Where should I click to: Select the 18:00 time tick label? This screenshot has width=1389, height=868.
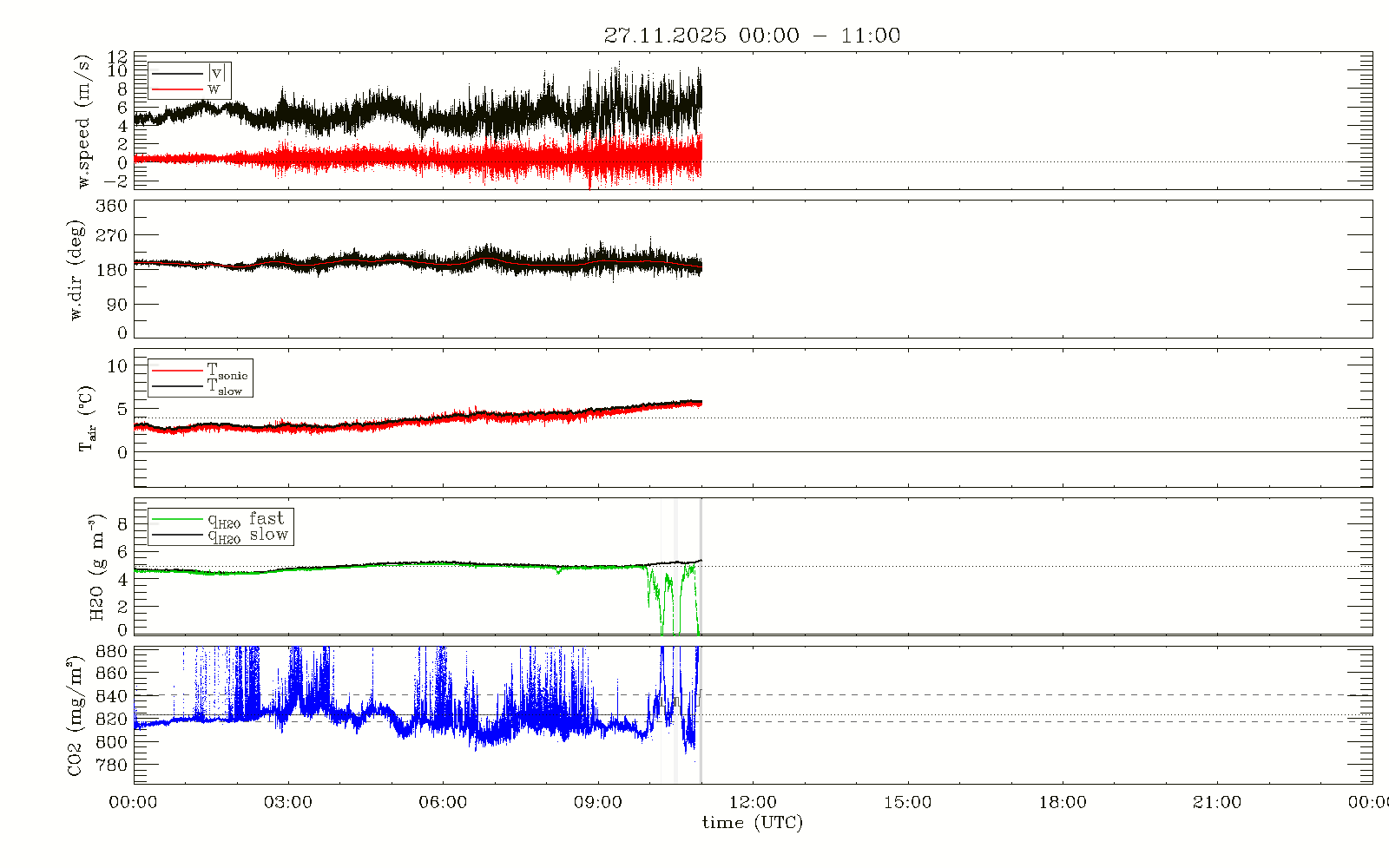pos(1063,802)
